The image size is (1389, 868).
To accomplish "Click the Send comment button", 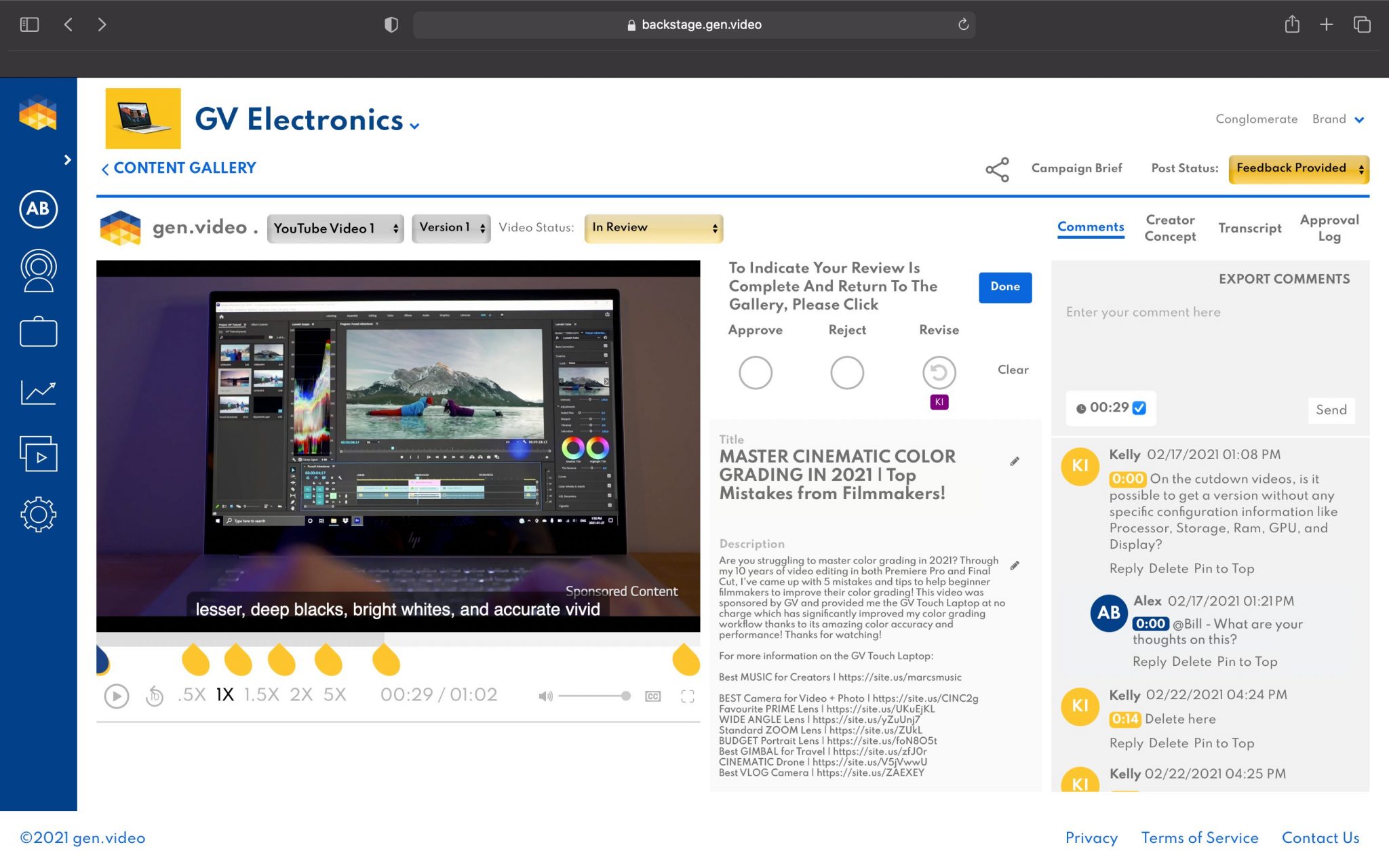I will (x=1331, y=410).
